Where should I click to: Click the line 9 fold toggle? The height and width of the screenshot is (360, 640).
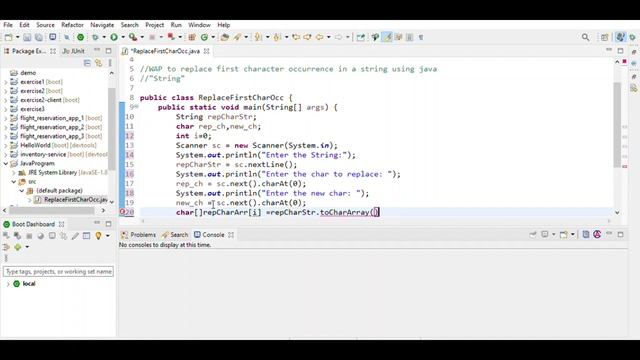pos(137,107)
